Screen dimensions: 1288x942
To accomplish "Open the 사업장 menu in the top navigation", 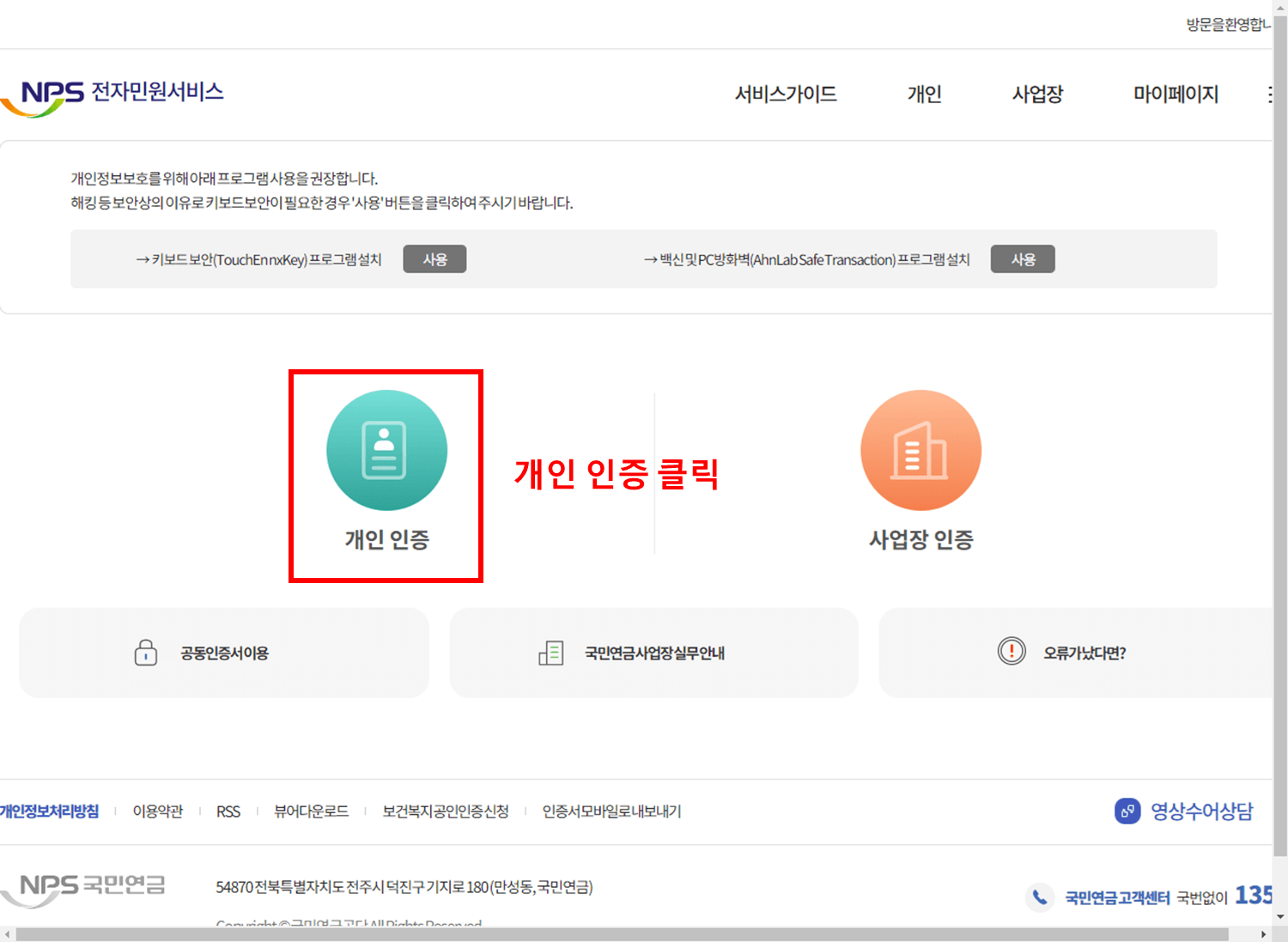I will coord(1037,94).
